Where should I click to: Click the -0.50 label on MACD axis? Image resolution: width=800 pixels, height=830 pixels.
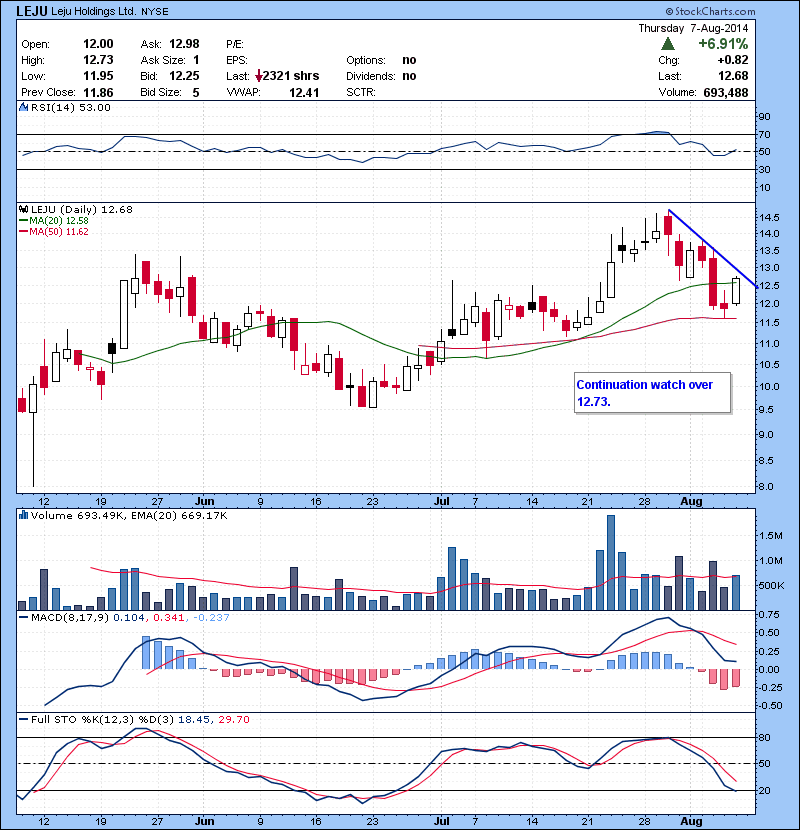[x=770, y=706]
